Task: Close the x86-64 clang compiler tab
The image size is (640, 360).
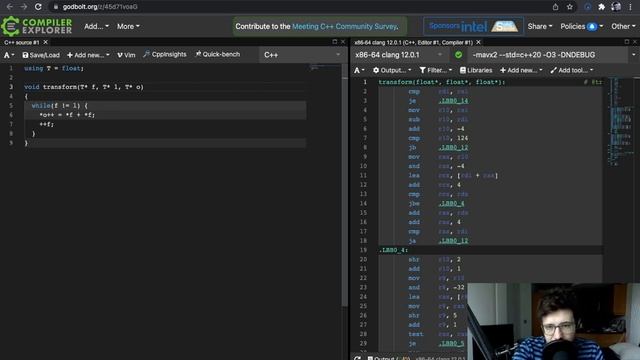Action: point(478,42)
